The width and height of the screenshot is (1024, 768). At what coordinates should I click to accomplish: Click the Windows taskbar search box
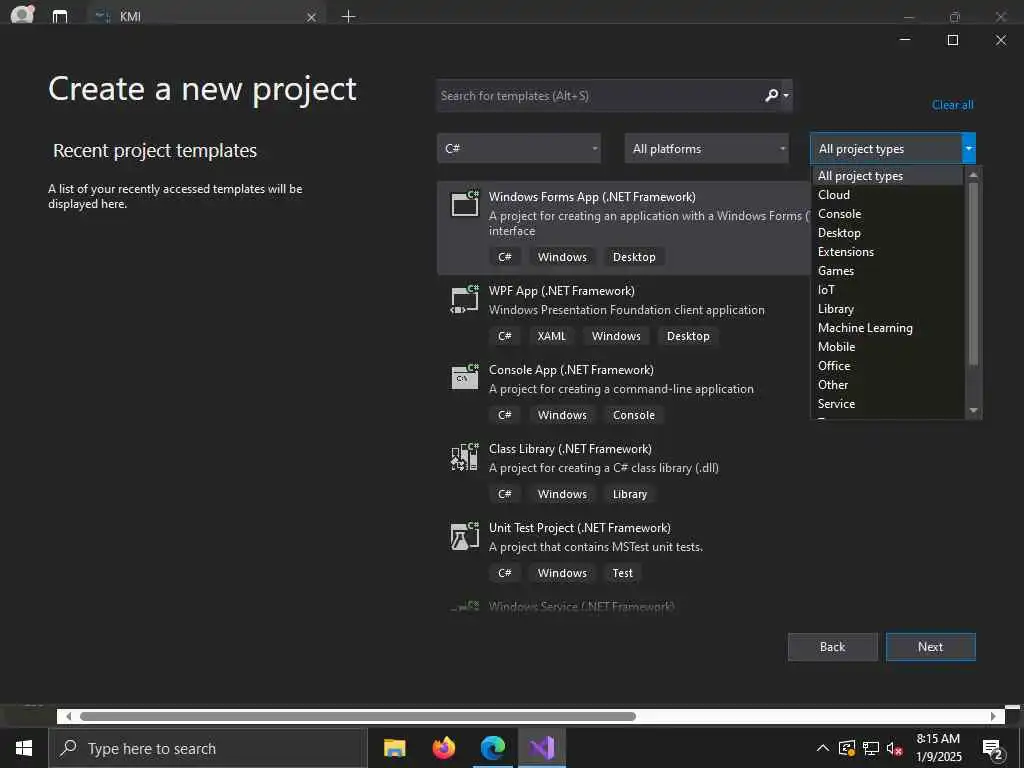(208, 748)
